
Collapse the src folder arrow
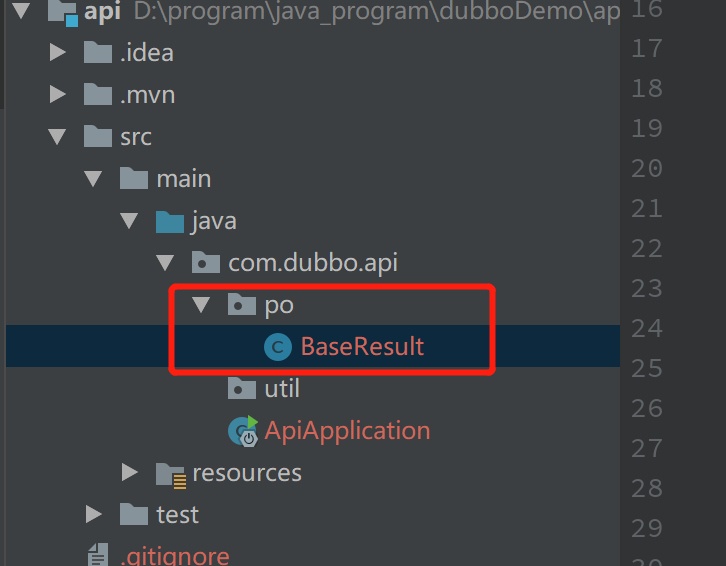tap(57, 137)
